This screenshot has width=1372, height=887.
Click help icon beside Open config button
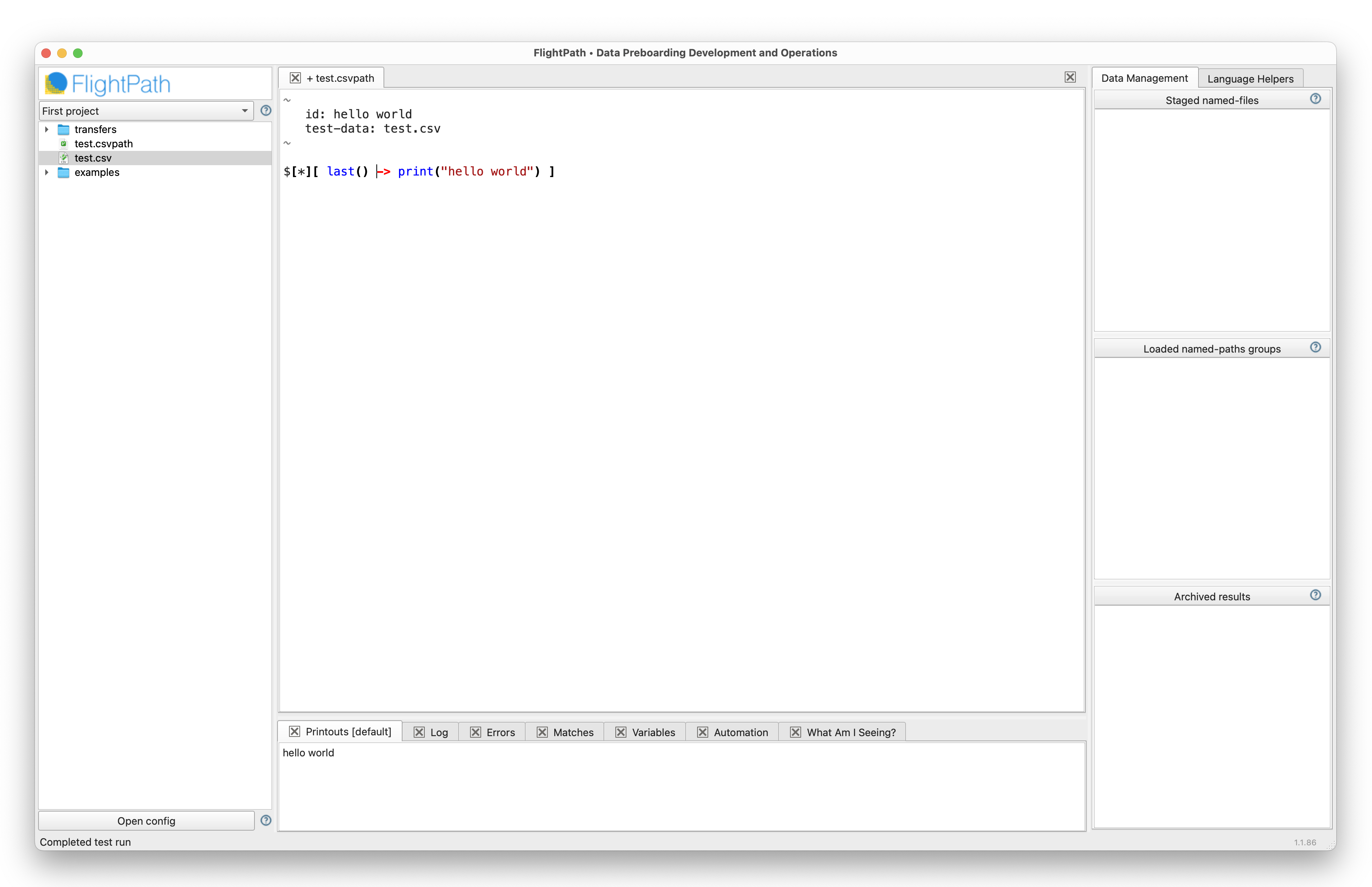coord(266,820)
